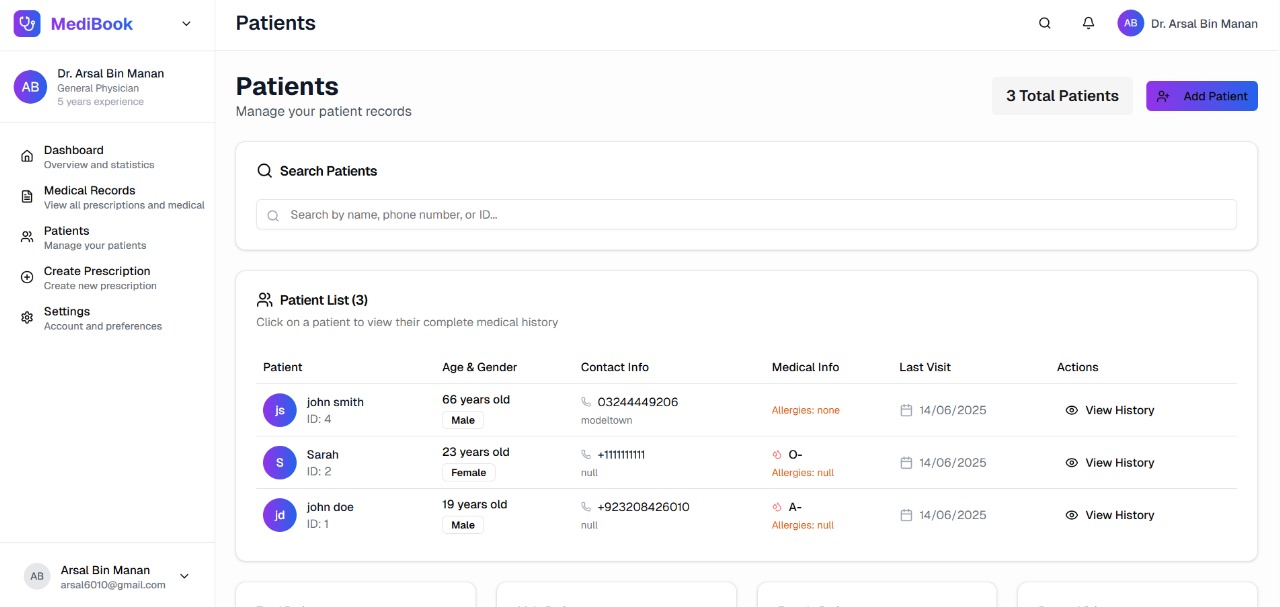Click john doe's 'jd' avatar
Screen dimensions: 1280x607
pos(280,515)
